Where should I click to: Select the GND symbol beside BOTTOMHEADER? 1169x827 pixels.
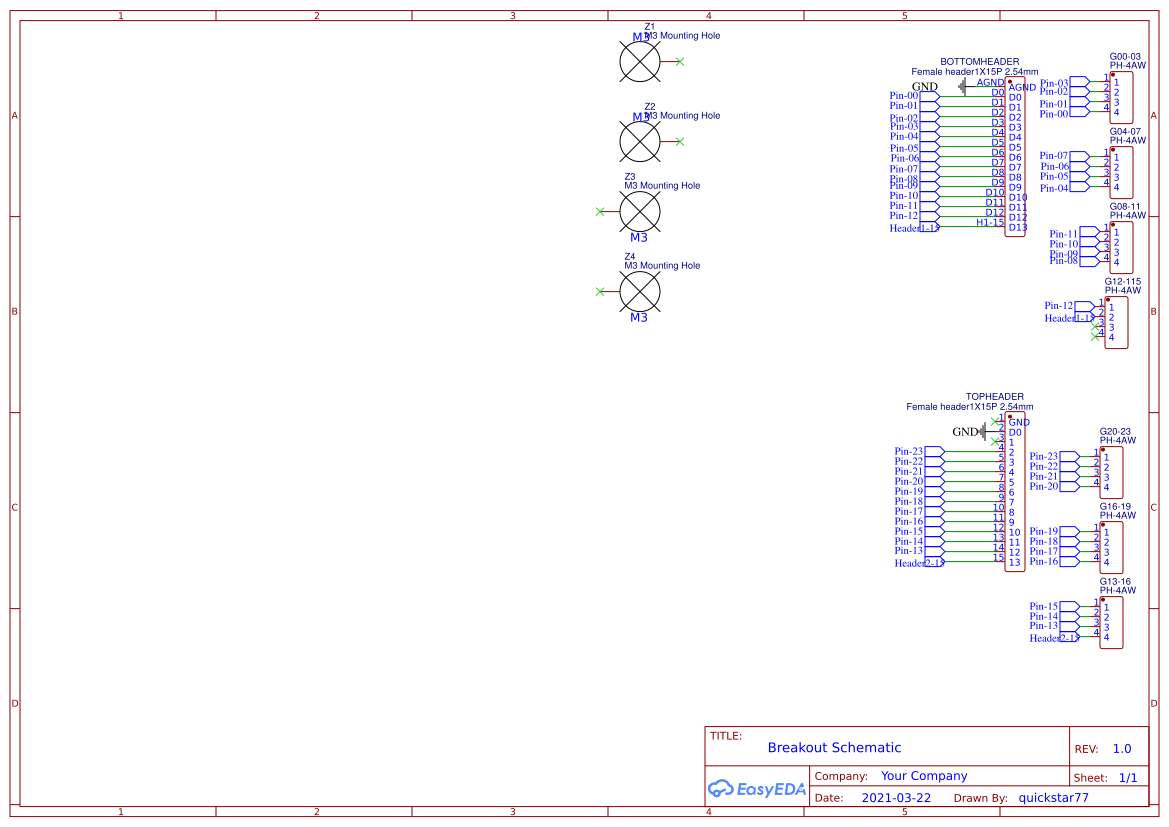pyautogui.click(x=962, y=87)
